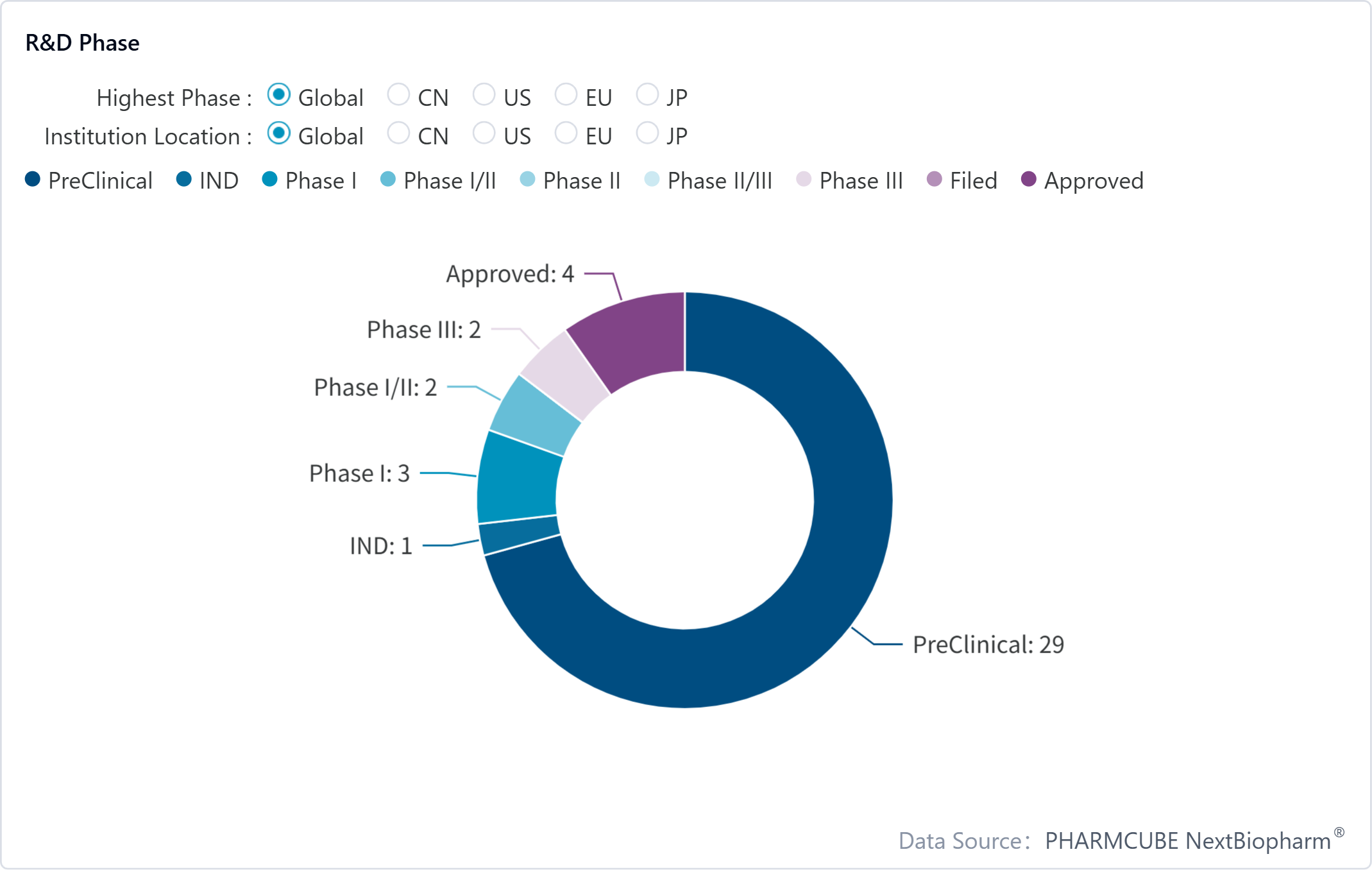This screenshot has width=1372, height=870.
Task: Open PHARMCUBE NextBiopharm data source link
Action: coord(1187,840)
